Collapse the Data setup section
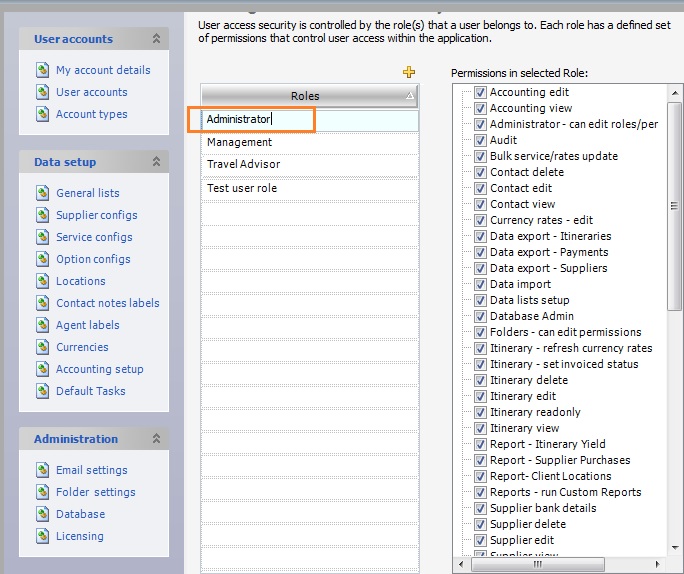The height and width of the screenshot is (574, 684). pyautogui.click(x=156, y=162)
